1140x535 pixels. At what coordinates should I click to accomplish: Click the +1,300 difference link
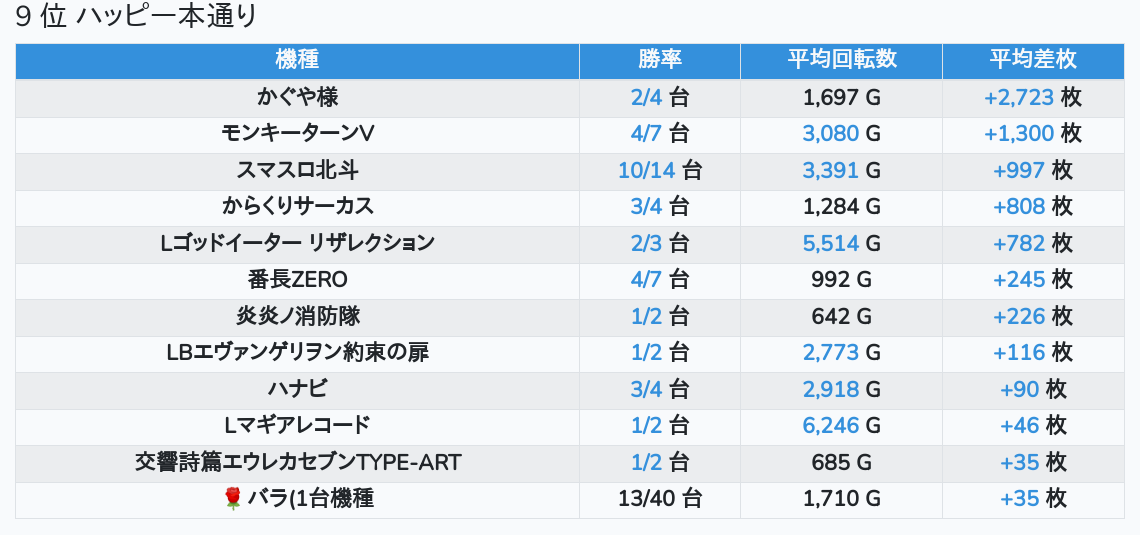click(1018, 134)
